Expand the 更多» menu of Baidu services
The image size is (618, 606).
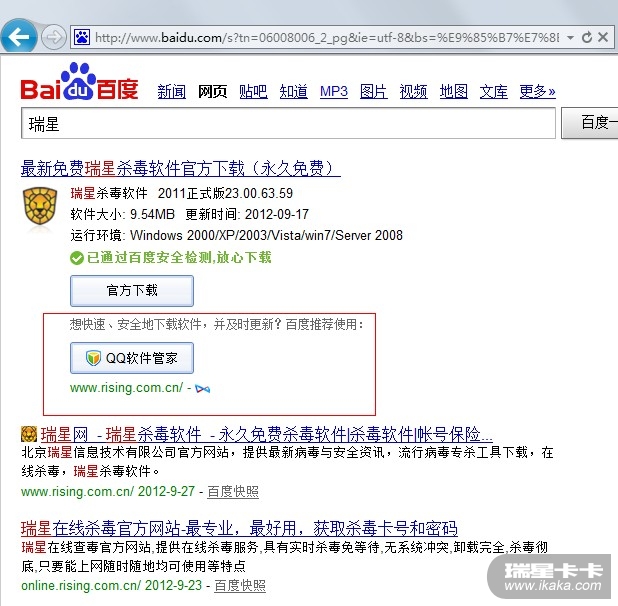point(537,91)
